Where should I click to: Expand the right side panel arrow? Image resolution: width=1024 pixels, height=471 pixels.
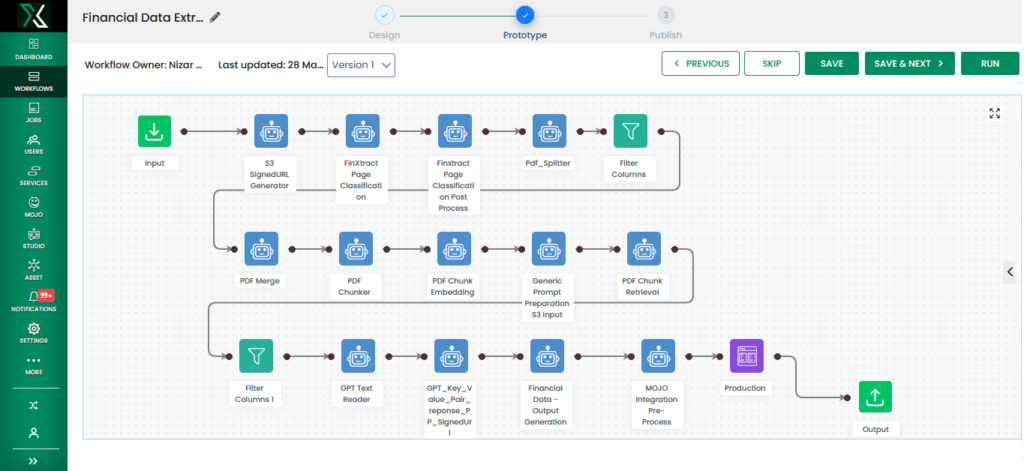tap(1010, 271)
